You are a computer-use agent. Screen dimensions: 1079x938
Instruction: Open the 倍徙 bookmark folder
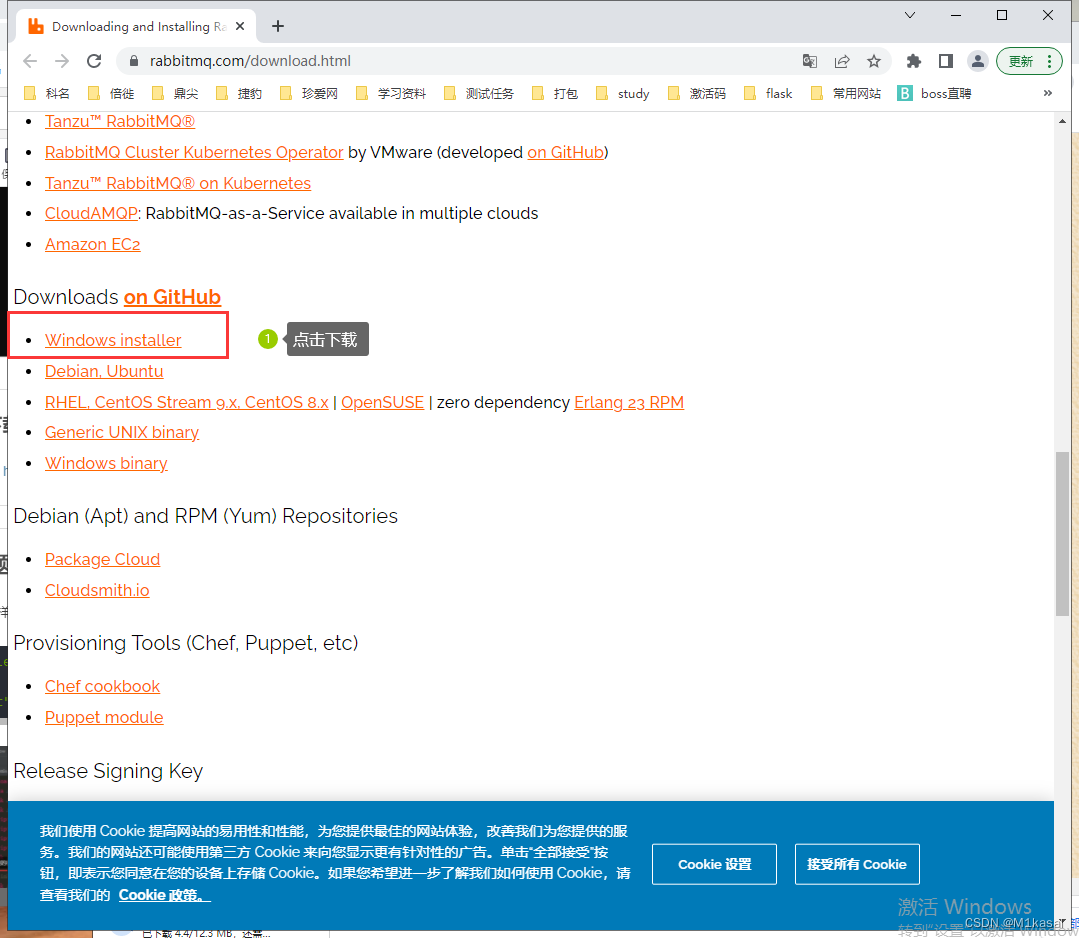(111, 94)
